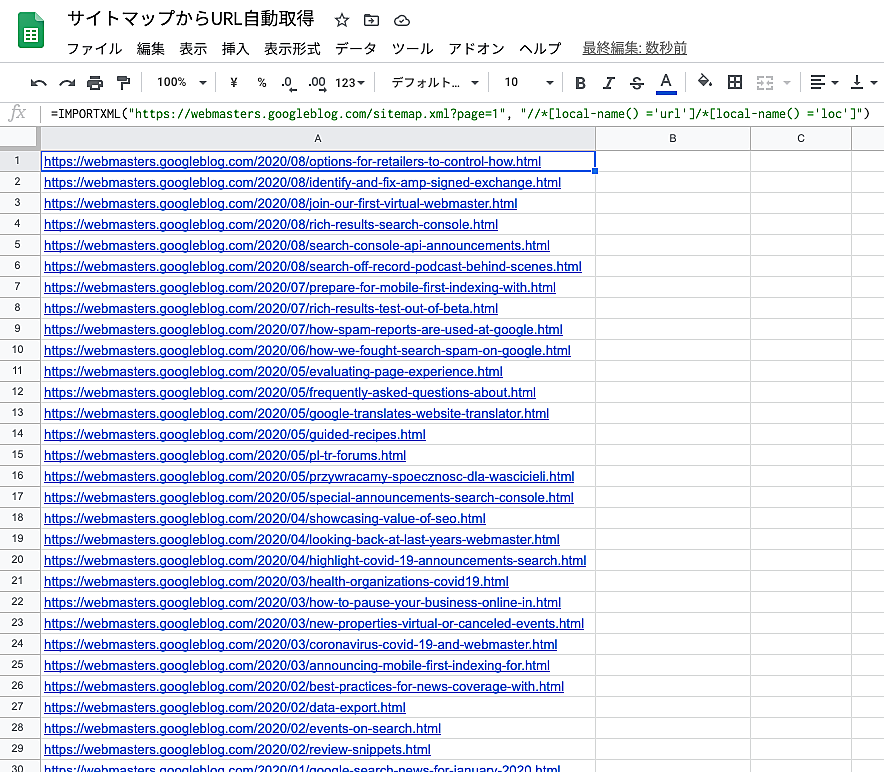This screenshot has width=884, height=772.
Task: Open the borders tool
Action: (735, 82)
